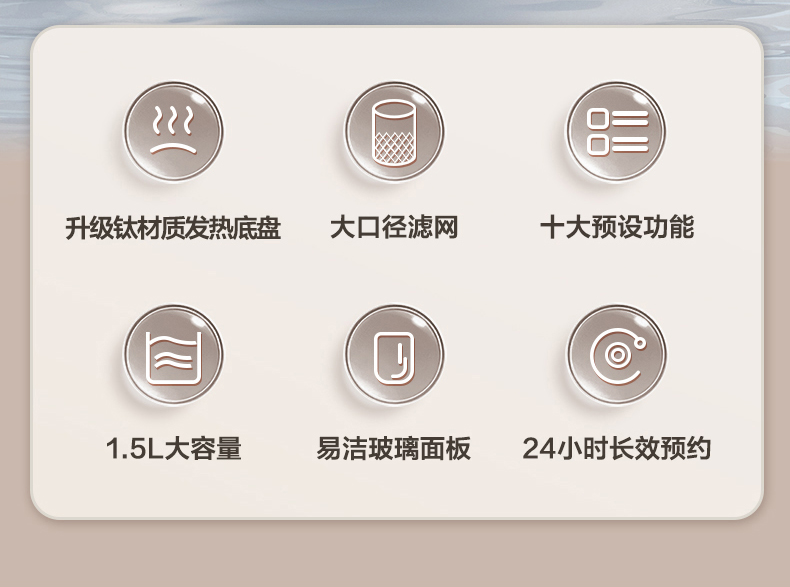Click the blue watery banner at top
The image size is (790, 587).
point(394,11)
